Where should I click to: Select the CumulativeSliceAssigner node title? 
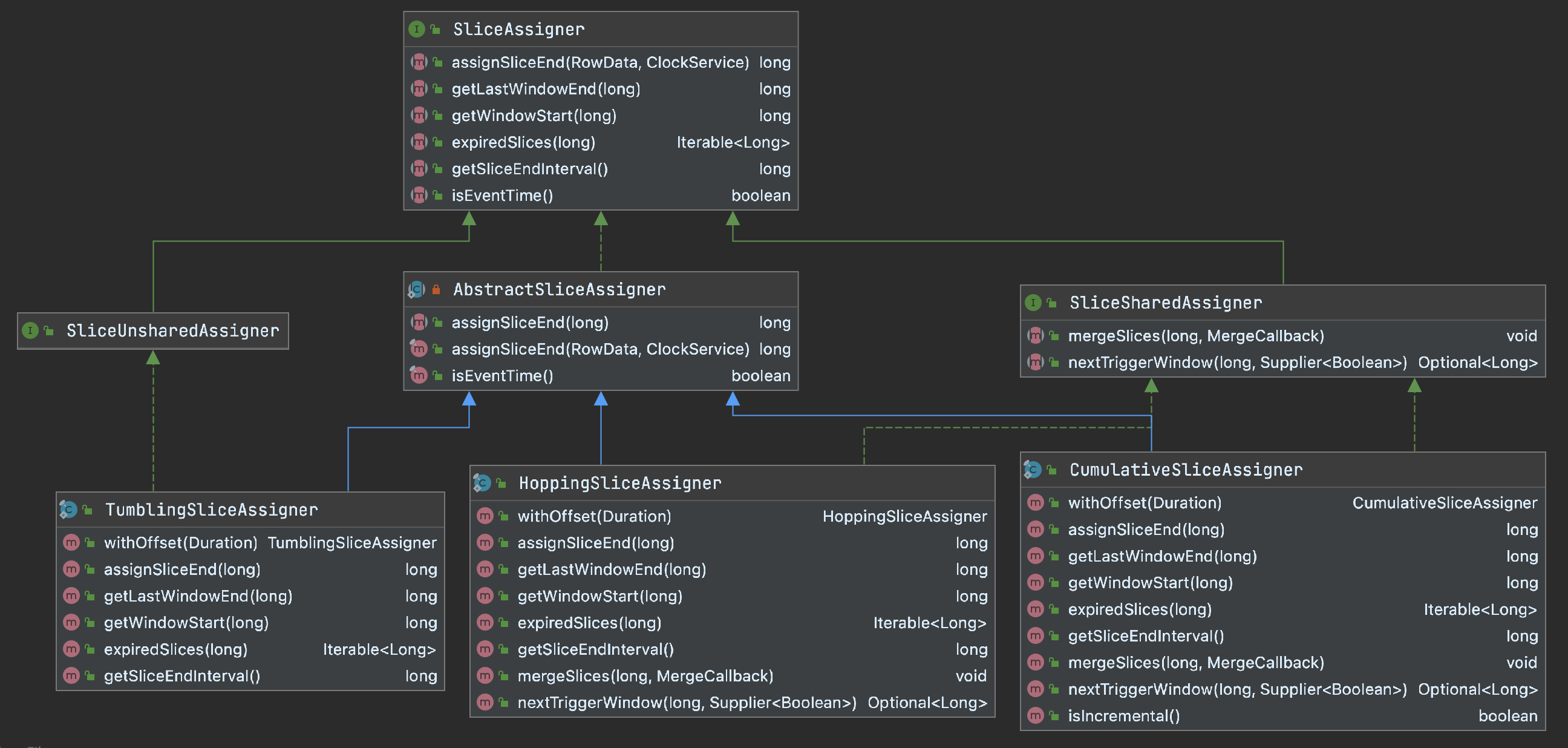[1186, 470]
